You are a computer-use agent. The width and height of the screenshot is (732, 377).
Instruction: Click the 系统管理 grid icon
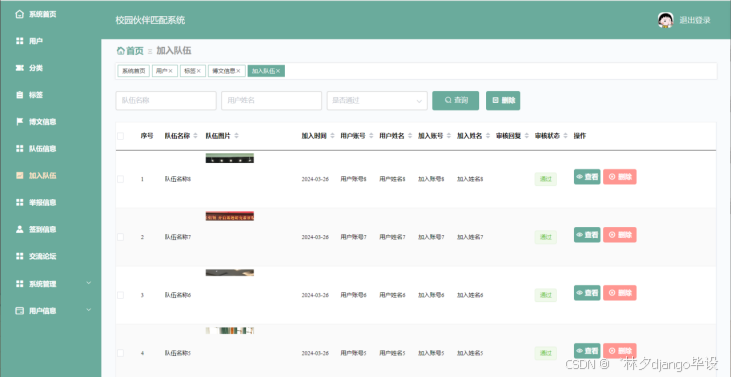[x=19, y=284]
